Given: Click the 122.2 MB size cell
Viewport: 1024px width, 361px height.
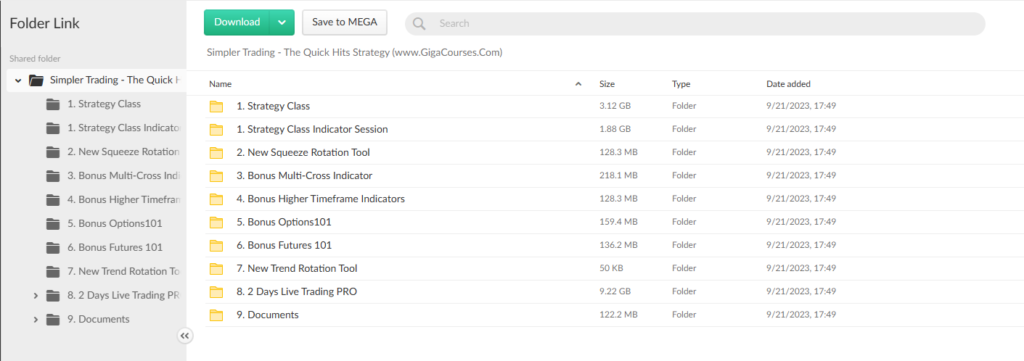Looking at the screenshot, I should click(618, 315).
